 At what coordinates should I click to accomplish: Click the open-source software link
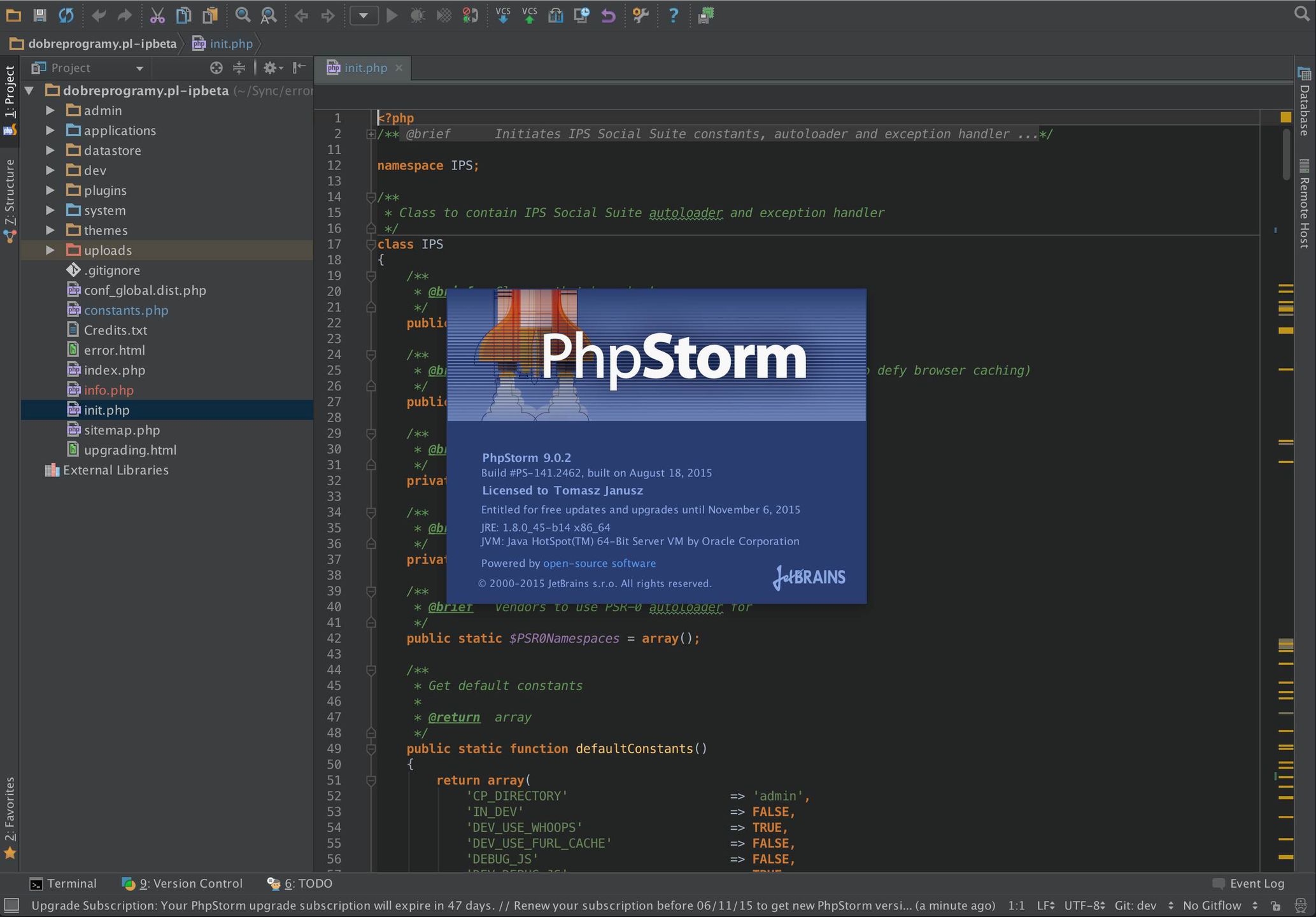[599, 563]
